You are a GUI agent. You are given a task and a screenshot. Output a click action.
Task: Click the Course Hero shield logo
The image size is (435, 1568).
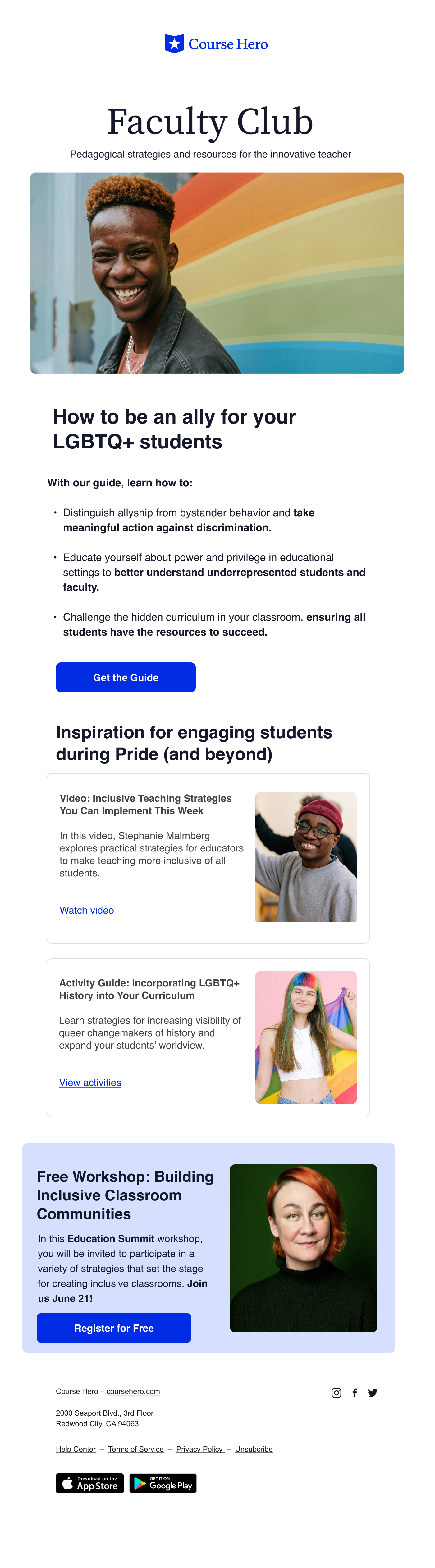174,44
